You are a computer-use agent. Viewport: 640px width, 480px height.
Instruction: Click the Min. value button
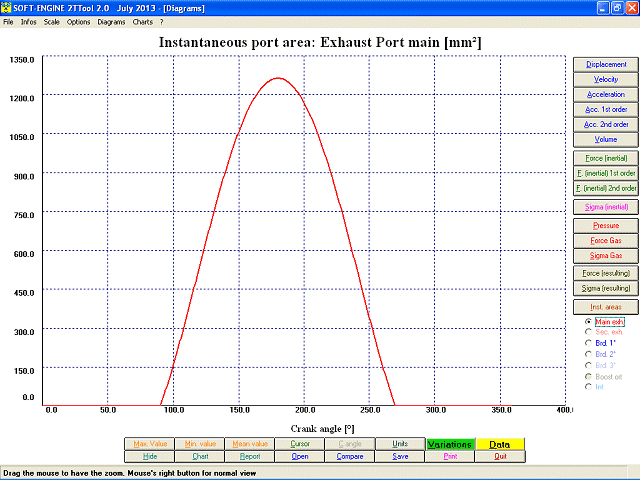coord(200,444)
